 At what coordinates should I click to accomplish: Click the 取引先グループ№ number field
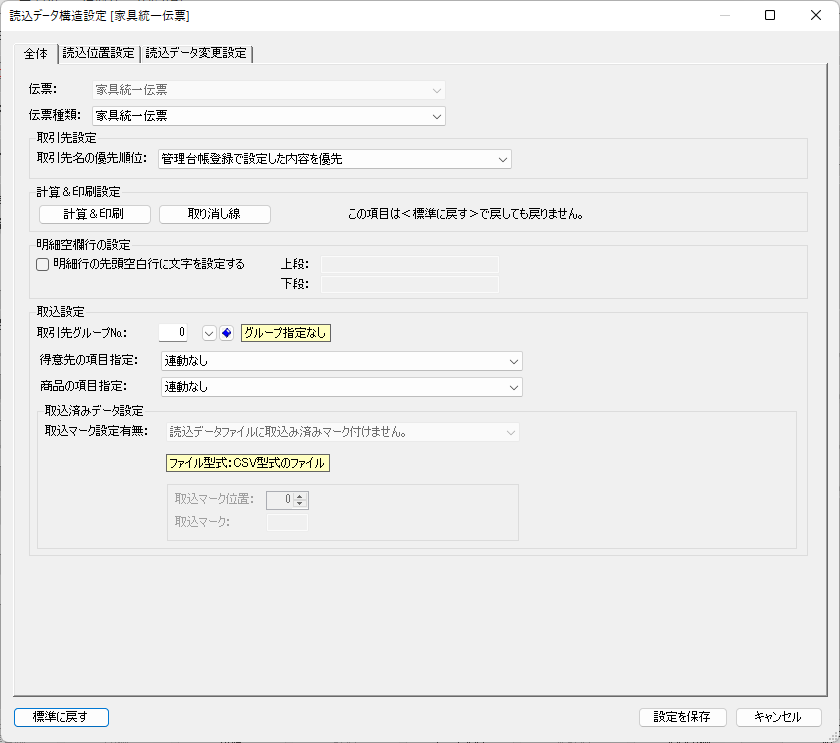tap(173, 333)
